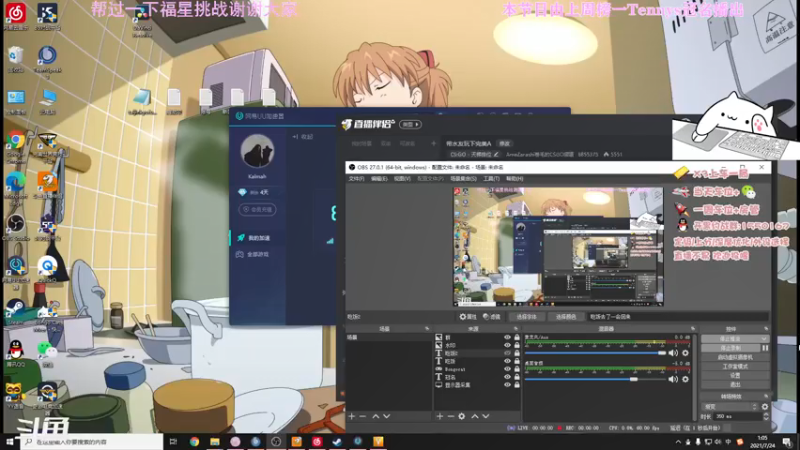Pause recording with the pause icon
The height and width of the screenshot is (450, 800).
765,348
